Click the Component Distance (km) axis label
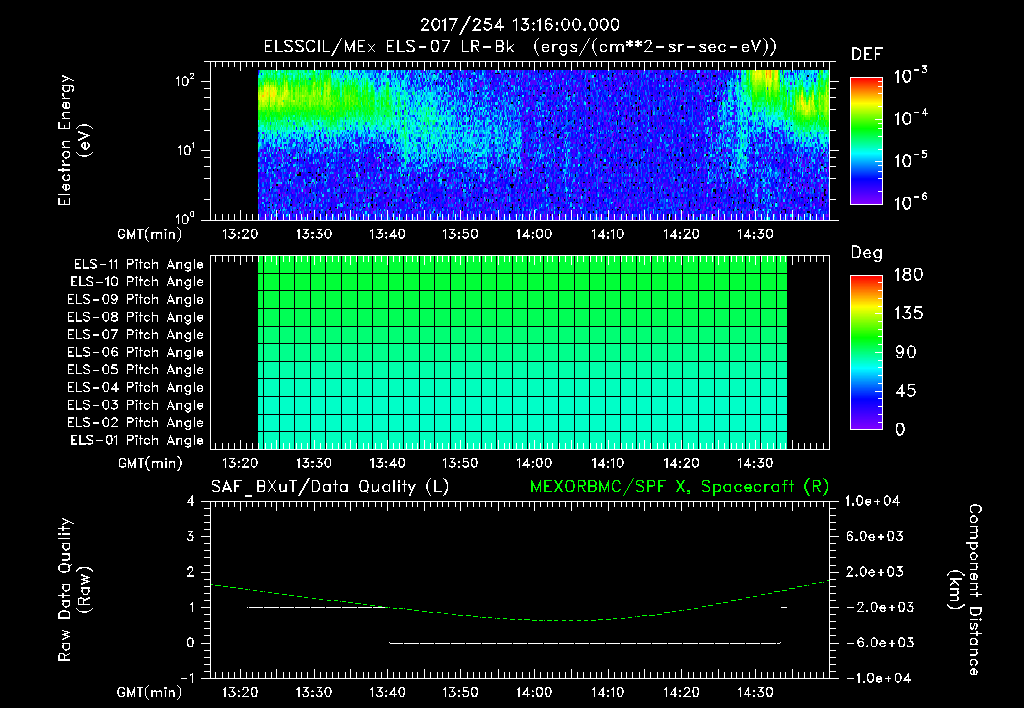This screenshot has height=708, width=1024. [965, 590]
